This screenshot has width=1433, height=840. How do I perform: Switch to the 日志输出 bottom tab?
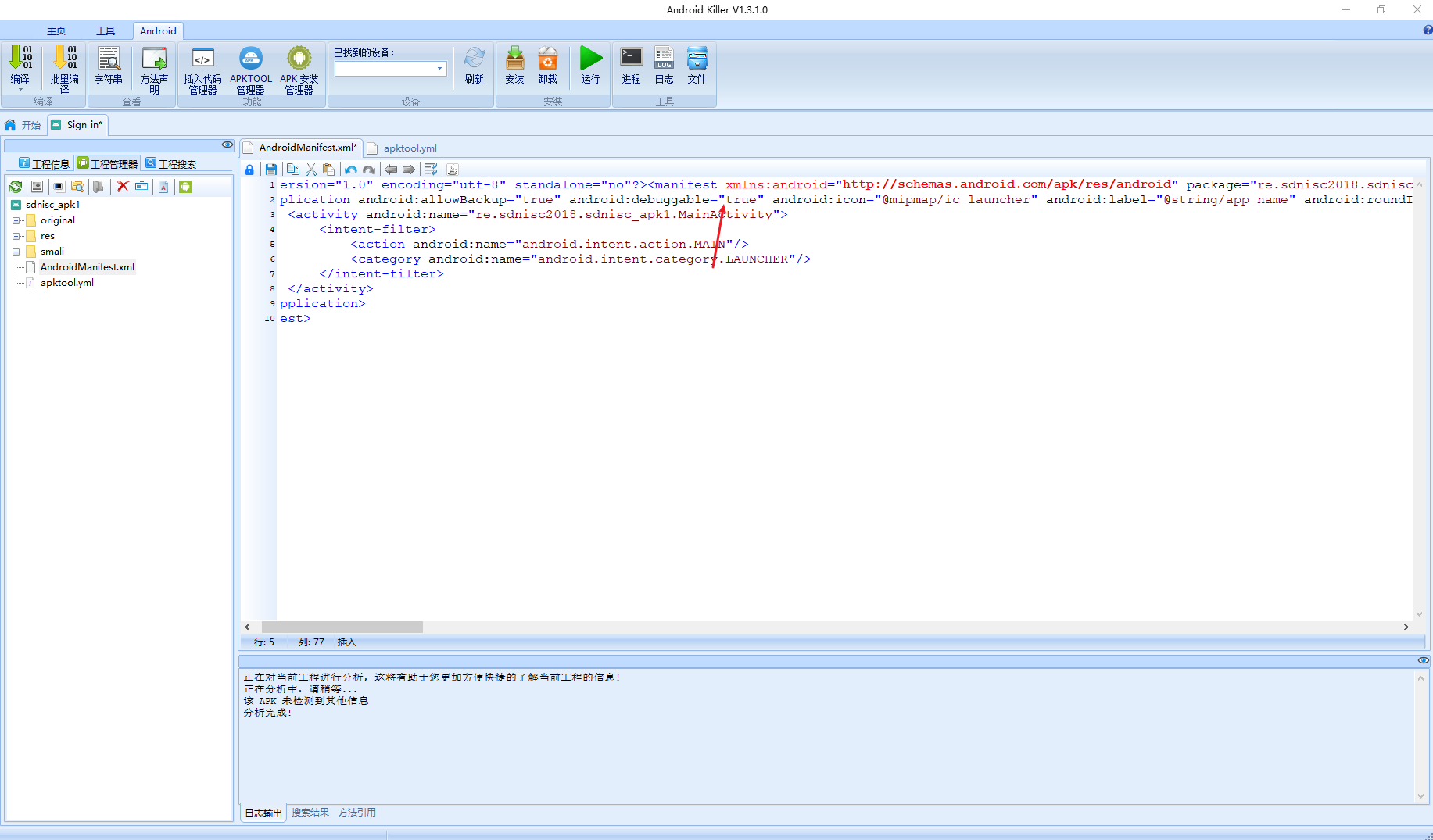click(x=263, y=813)
